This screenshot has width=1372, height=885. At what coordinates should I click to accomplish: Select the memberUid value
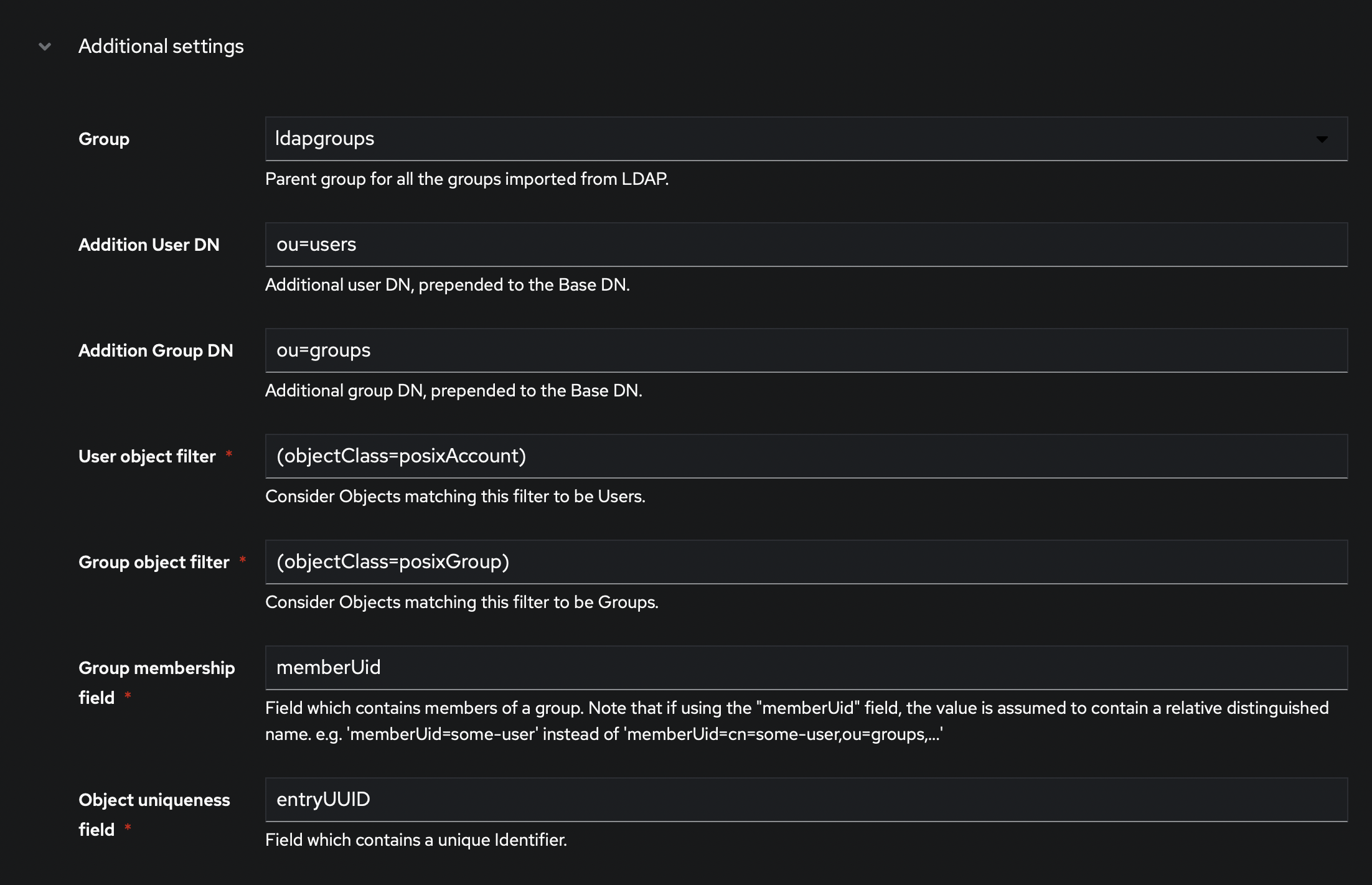click(329, 667)
